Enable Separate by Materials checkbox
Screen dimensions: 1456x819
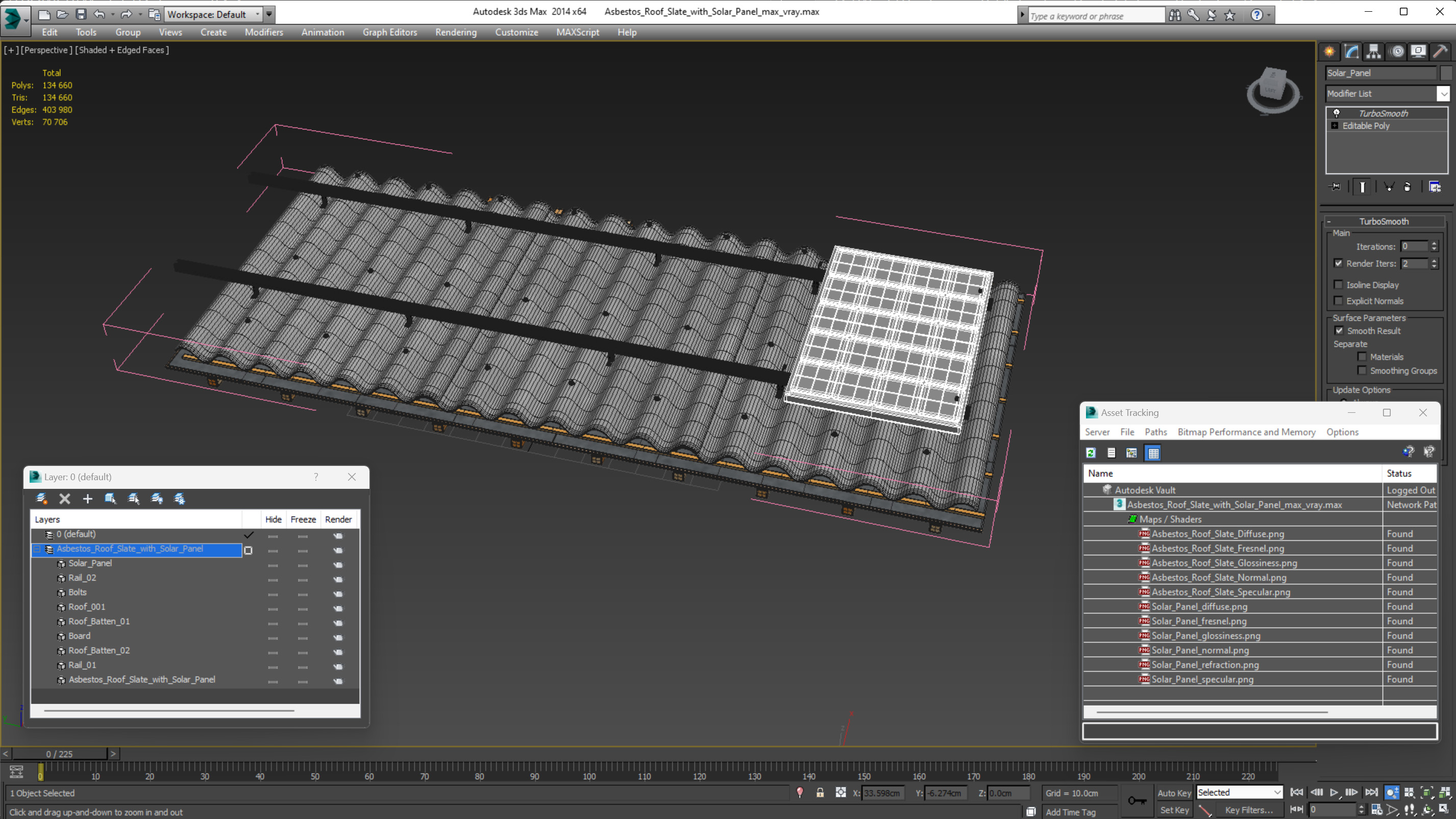tap(1362, 357)
